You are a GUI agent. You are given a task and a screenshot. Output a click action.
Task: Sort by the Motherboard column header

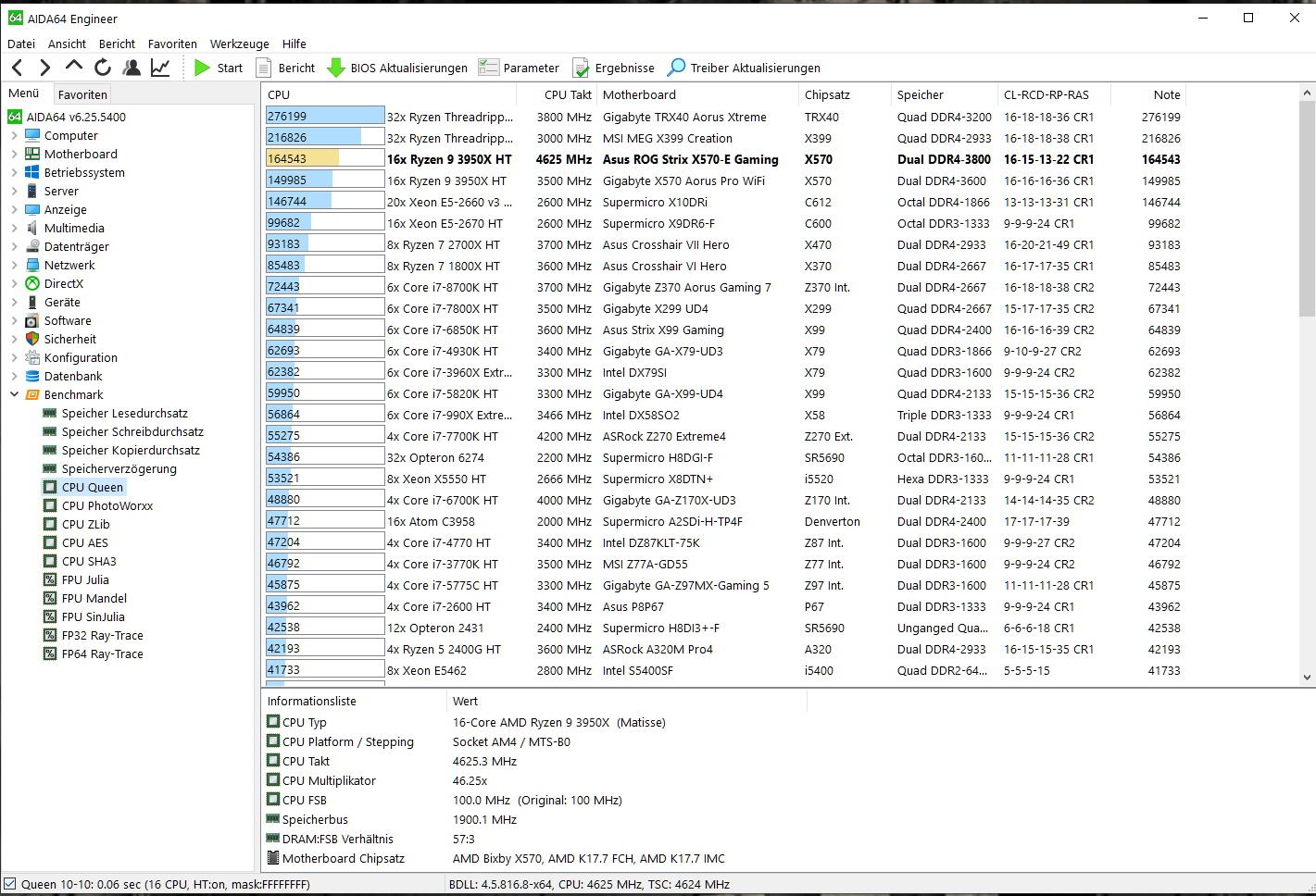tap(697, 94)
